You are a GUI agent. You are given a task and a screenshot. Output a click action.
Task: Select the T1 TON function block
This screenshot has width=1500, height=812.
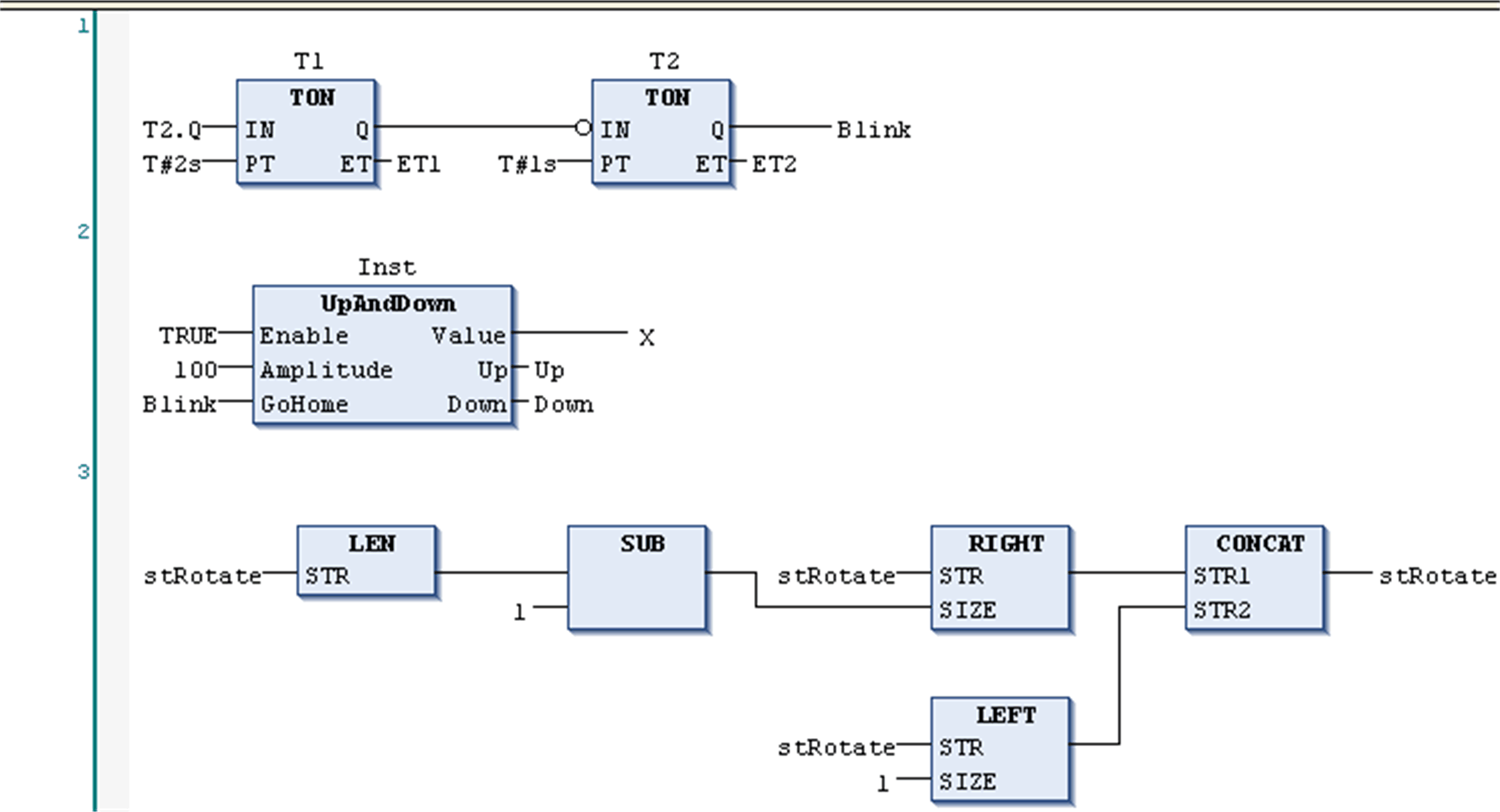[305, 130]
